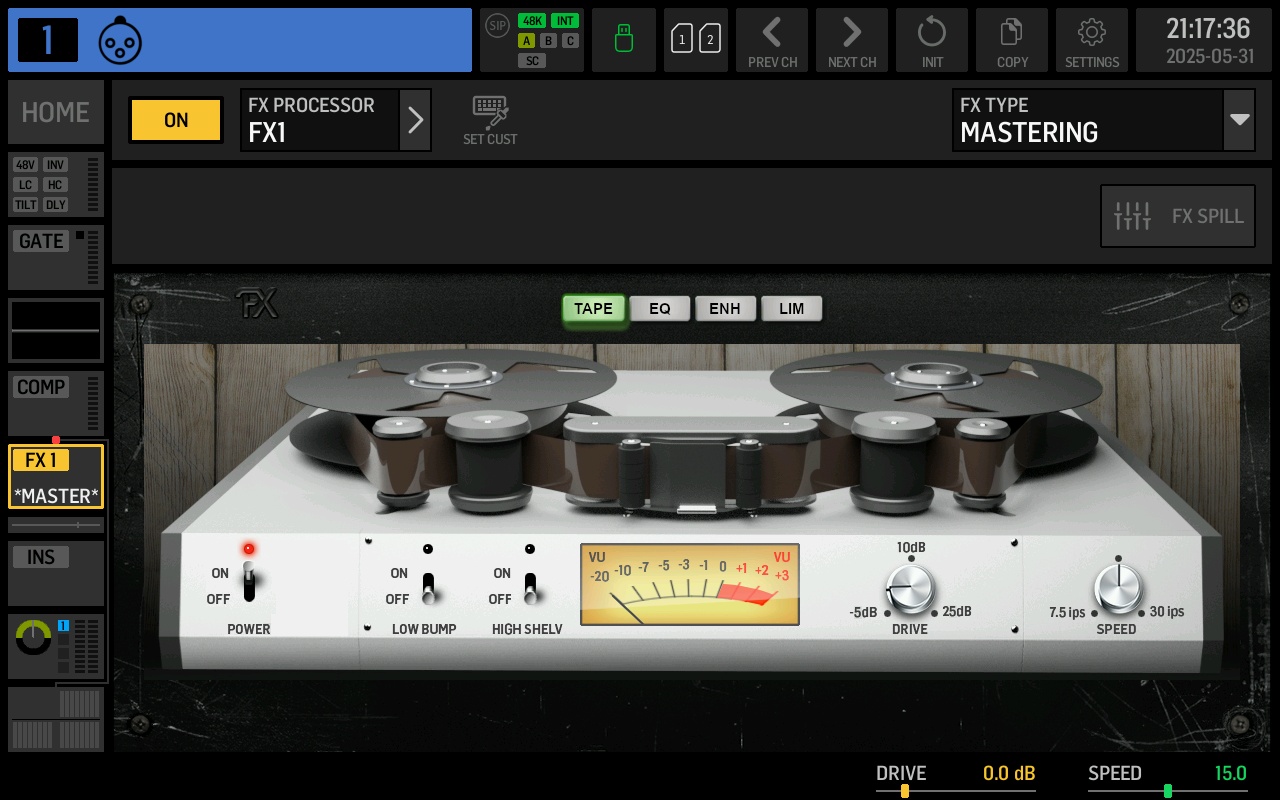Advance to next channel with NEXT CH arrow
The height and width of the screenshot is (800, 1280).
[x=852, y=40]
